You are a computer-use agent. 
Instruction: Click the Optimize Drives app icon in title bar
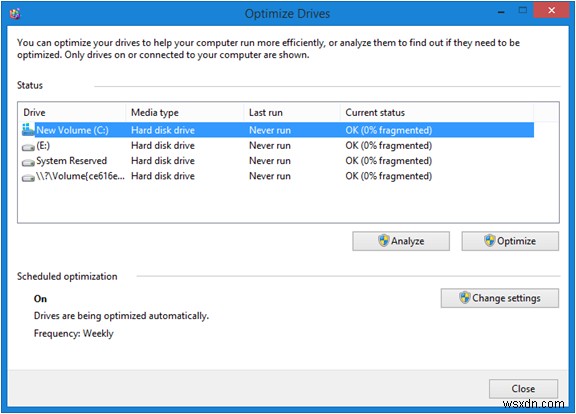pos(15,14)
